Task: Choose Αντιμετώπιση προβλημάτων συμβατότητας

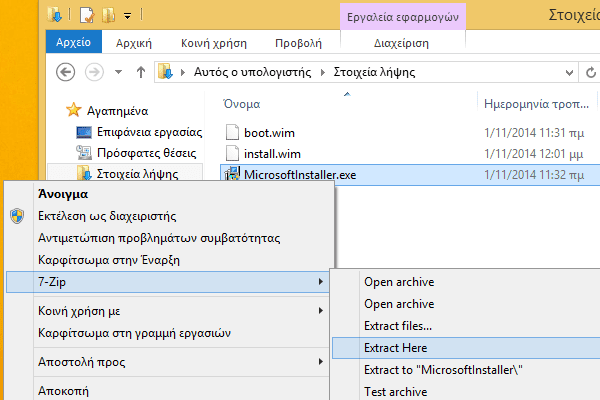Action: 168,238
